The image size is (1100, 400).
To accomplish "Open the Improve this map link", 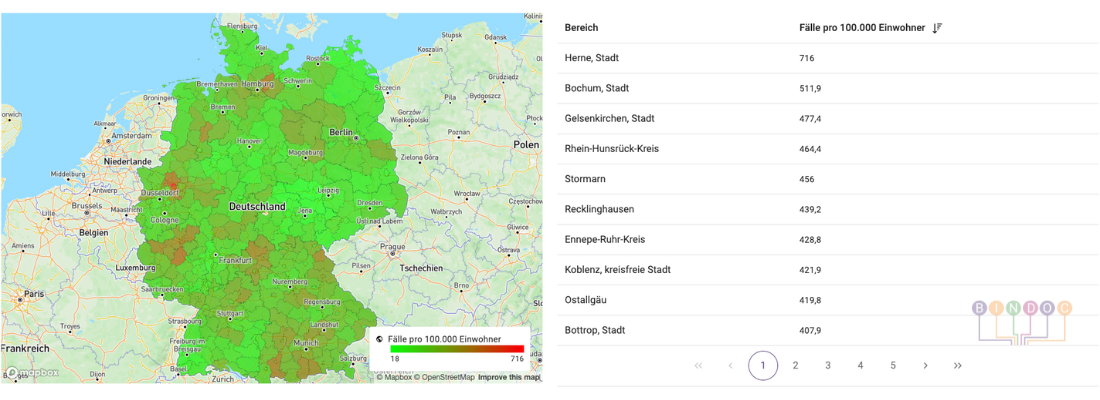I will (x=508, y=377).
